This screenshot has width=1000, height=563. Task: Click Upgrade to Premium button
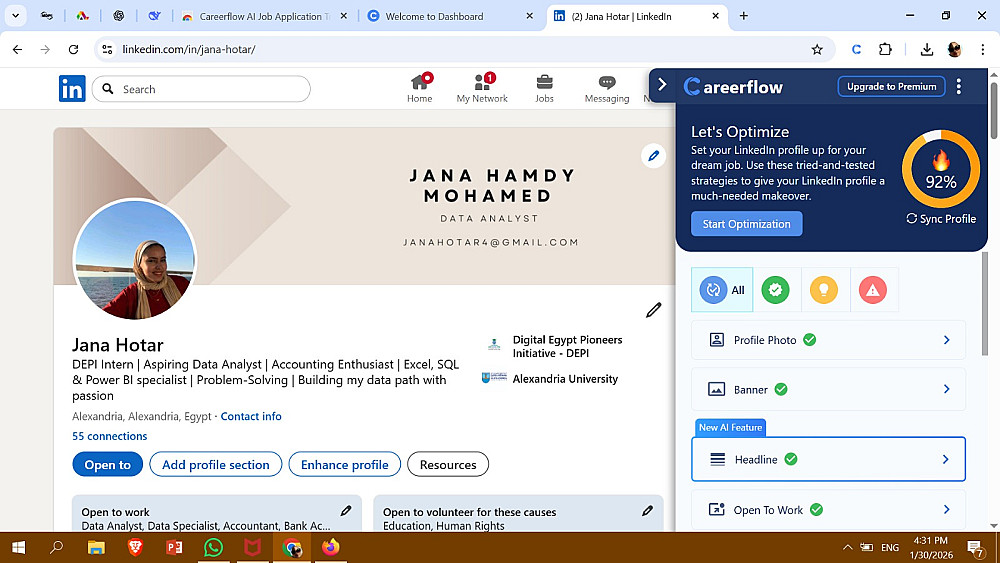(891, 87)
